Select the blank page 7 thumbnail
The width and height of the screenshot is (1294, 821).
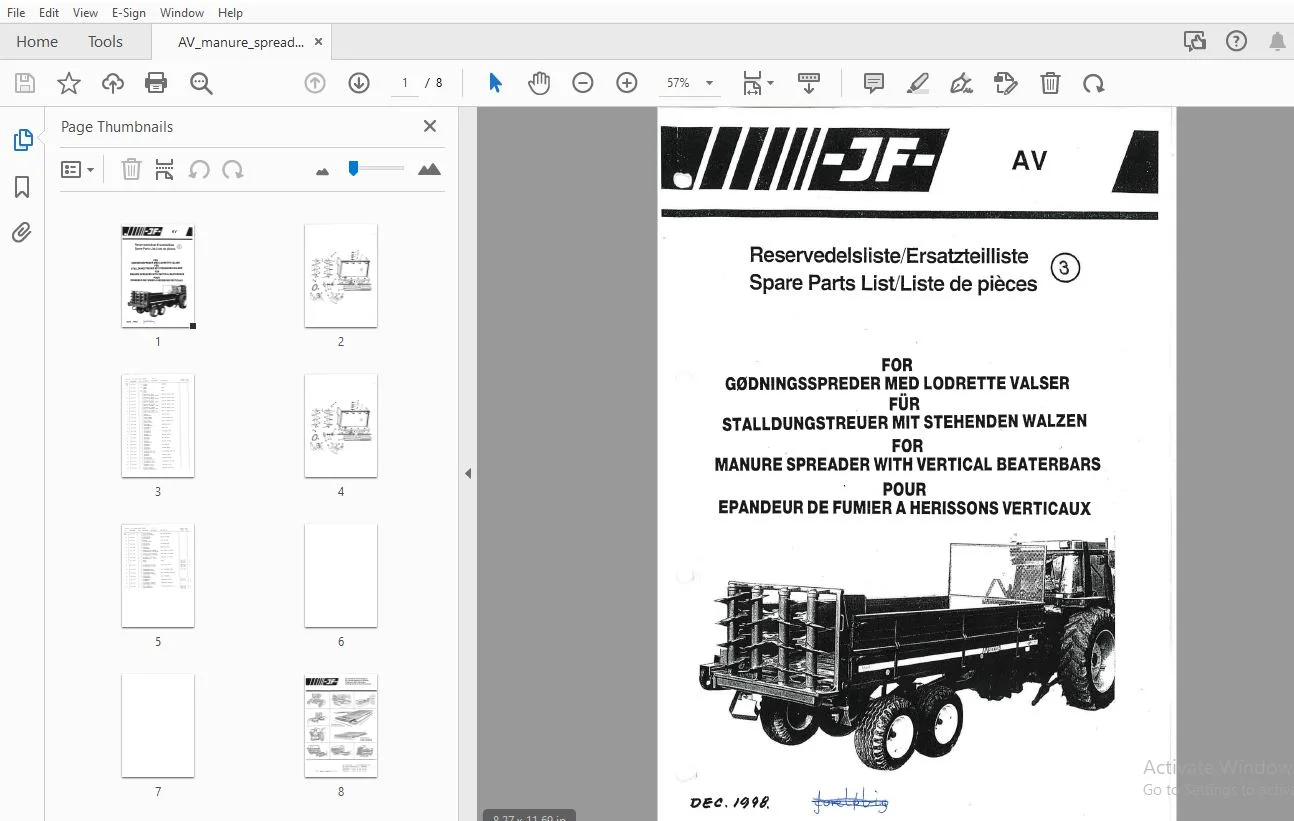click(158, 726)
